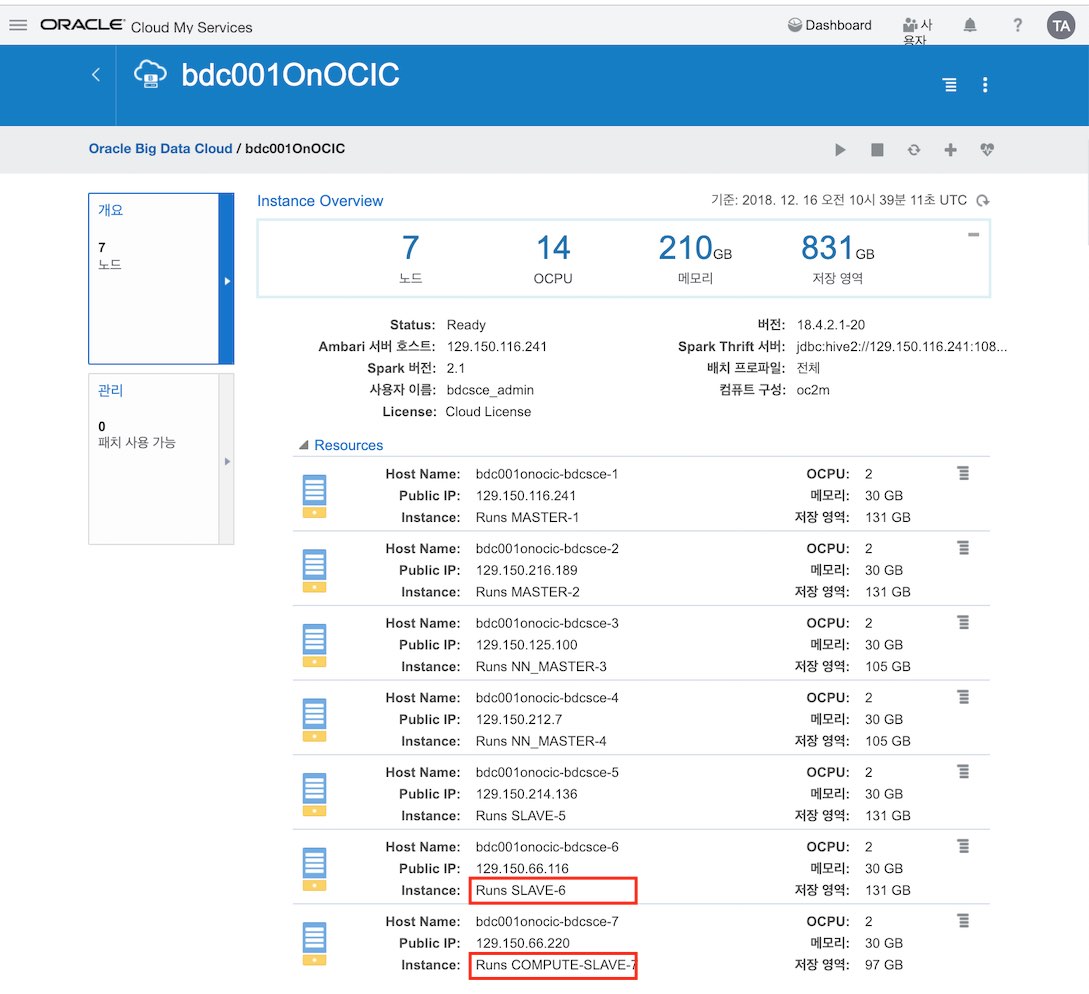Click server icon of MASTER-1 node
This screenshot has height=994, width=1089.
315,496
